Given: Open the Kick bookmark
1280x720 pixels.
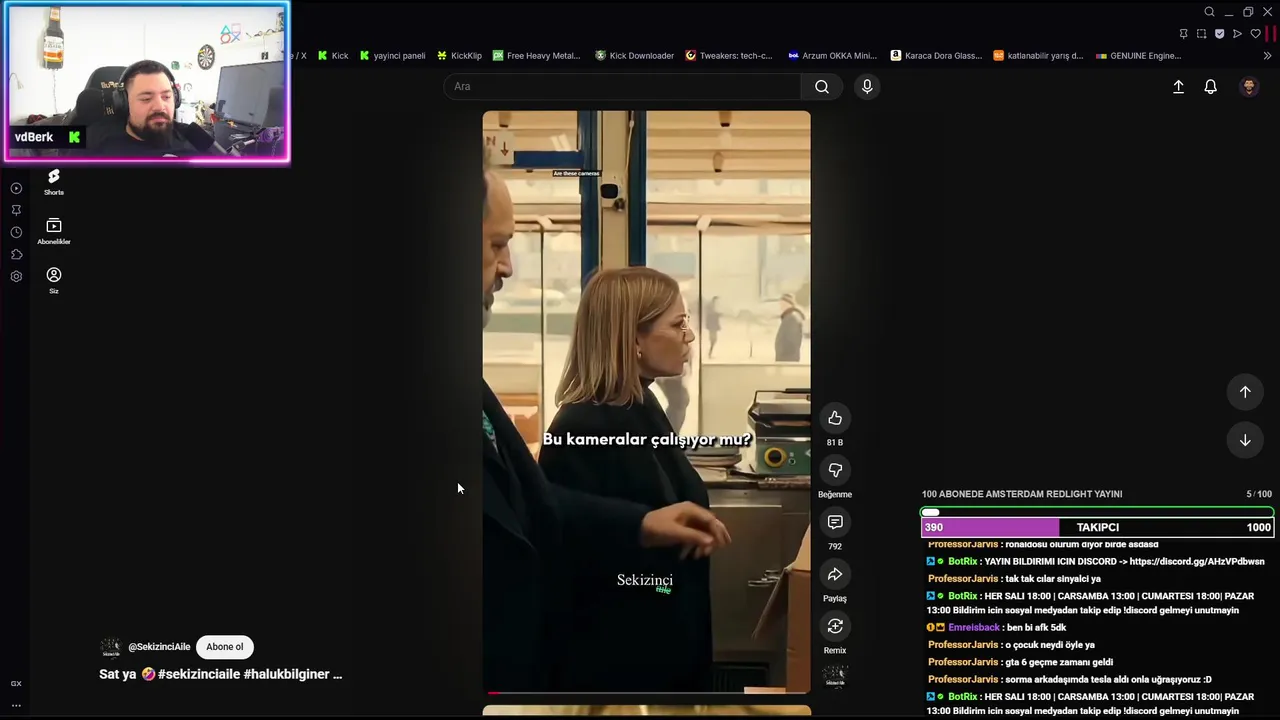Looking at the screenshot, I should (333, 56).
